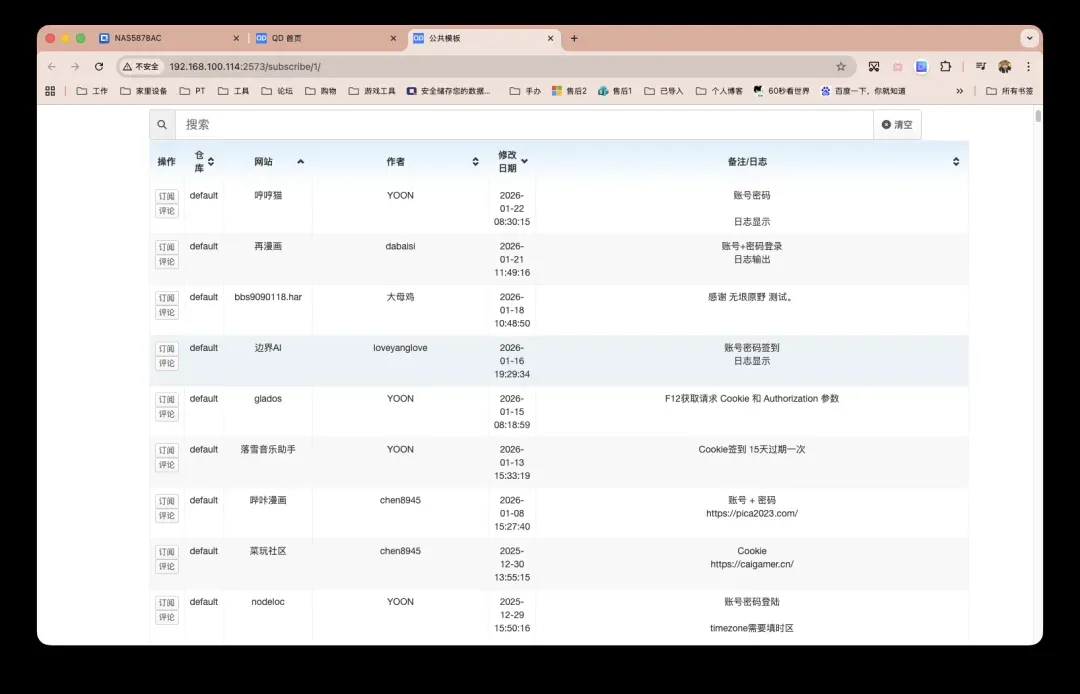1080x694 pixels.
Task: Toggle sort arrows on 备注/日志 column
Action: [x=955, y=161]
